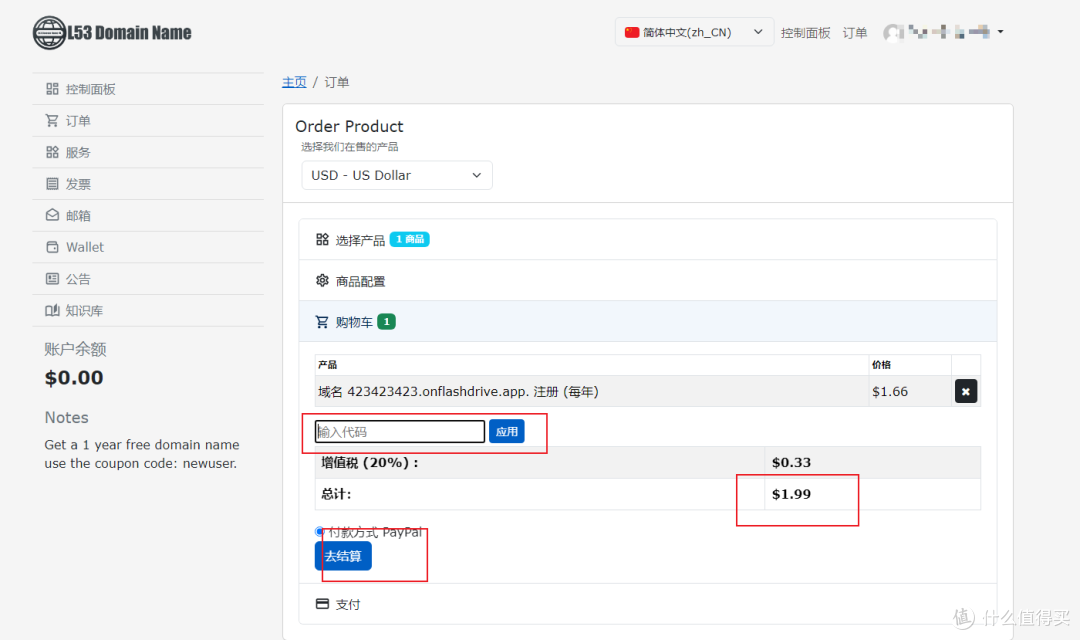The height and width of the screenshot is (640, 1080).
Task: Go to 主页 via the breadcrumb
Action: [x=294, y=82]
